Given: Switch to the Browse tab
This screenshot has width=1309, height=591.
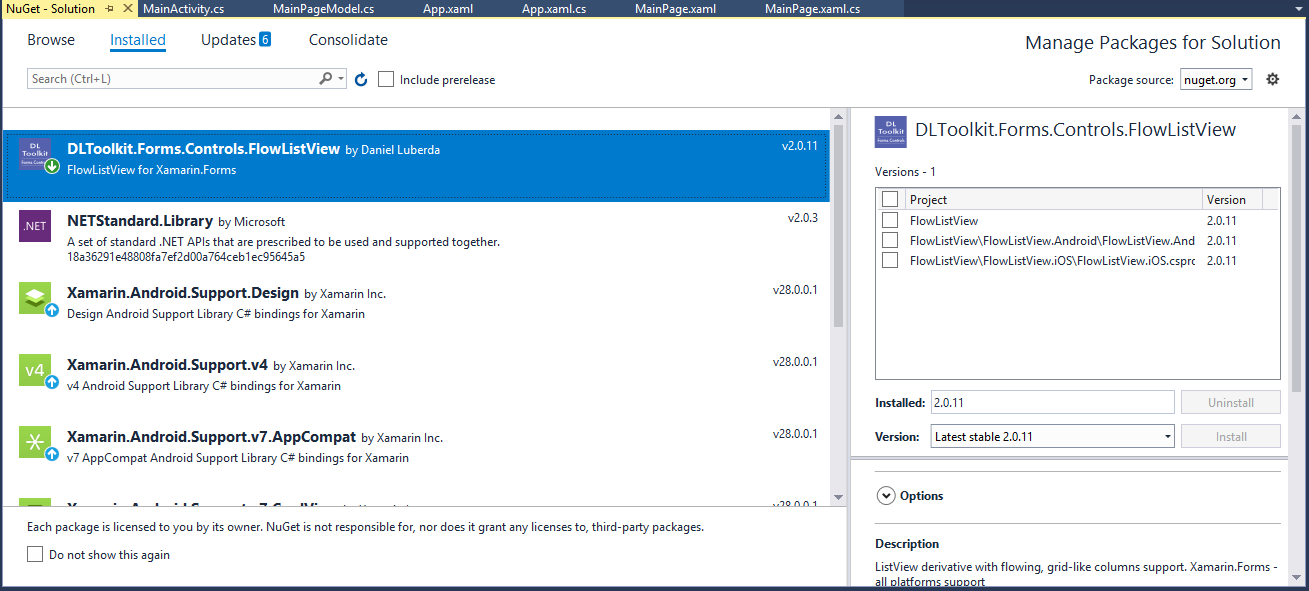Looking at the screenshot, I should [51, 39].
